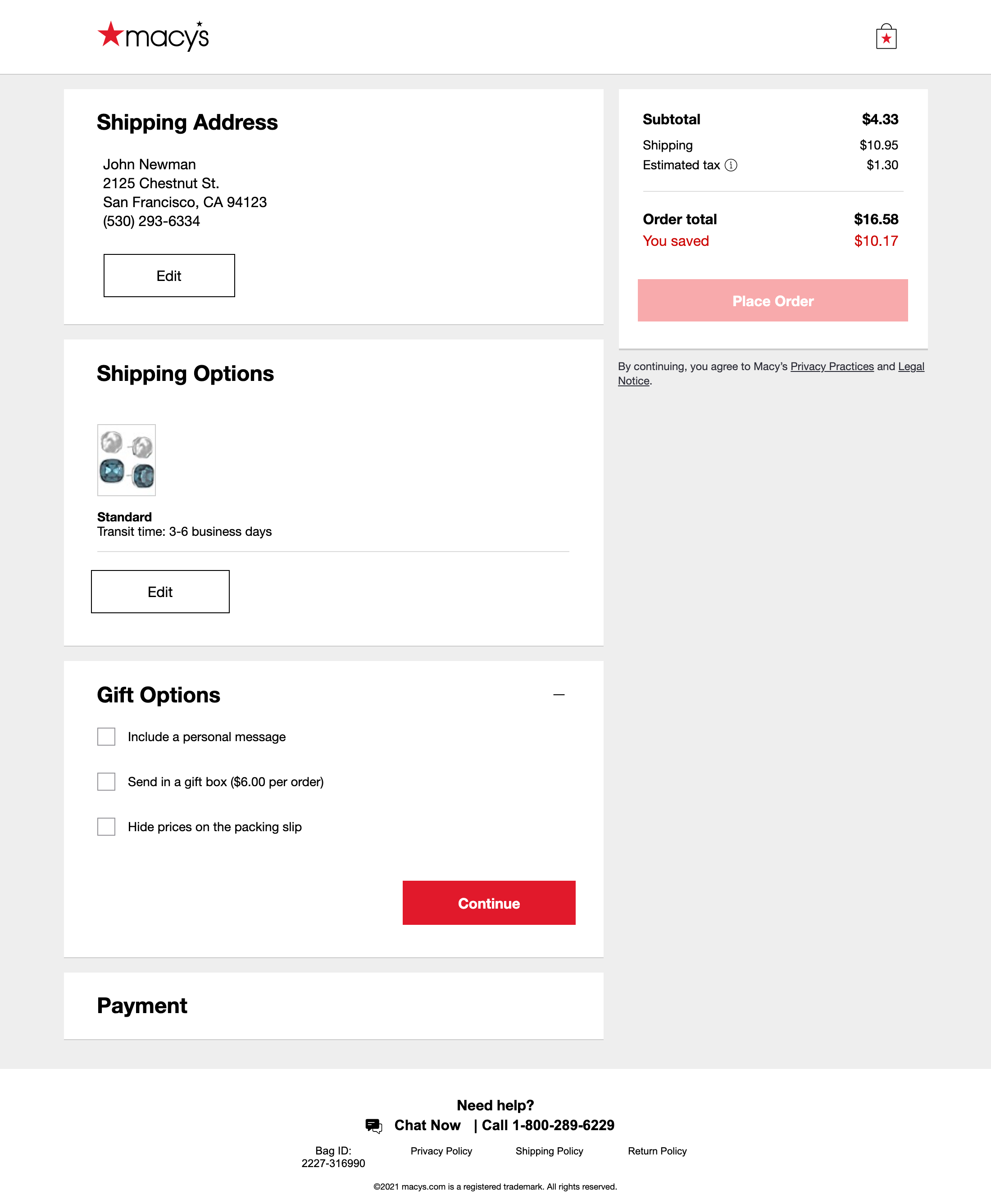The width and height of the screenshot is (991, 1204).
Task: Click the earrings product thumbnail
Action: [126, 460]
